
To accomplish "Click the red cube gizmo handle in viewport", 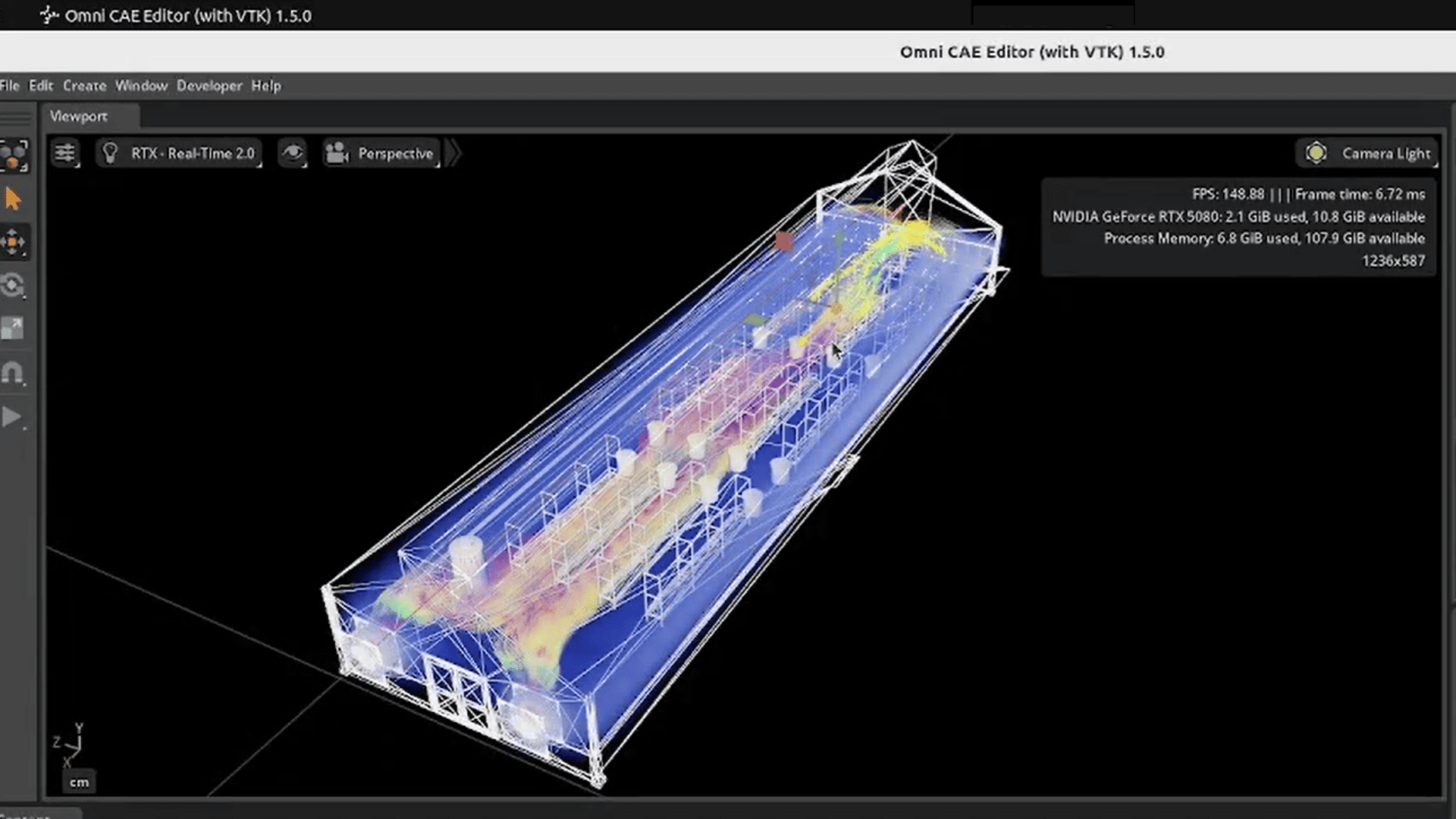I will [x=784, y=242].
